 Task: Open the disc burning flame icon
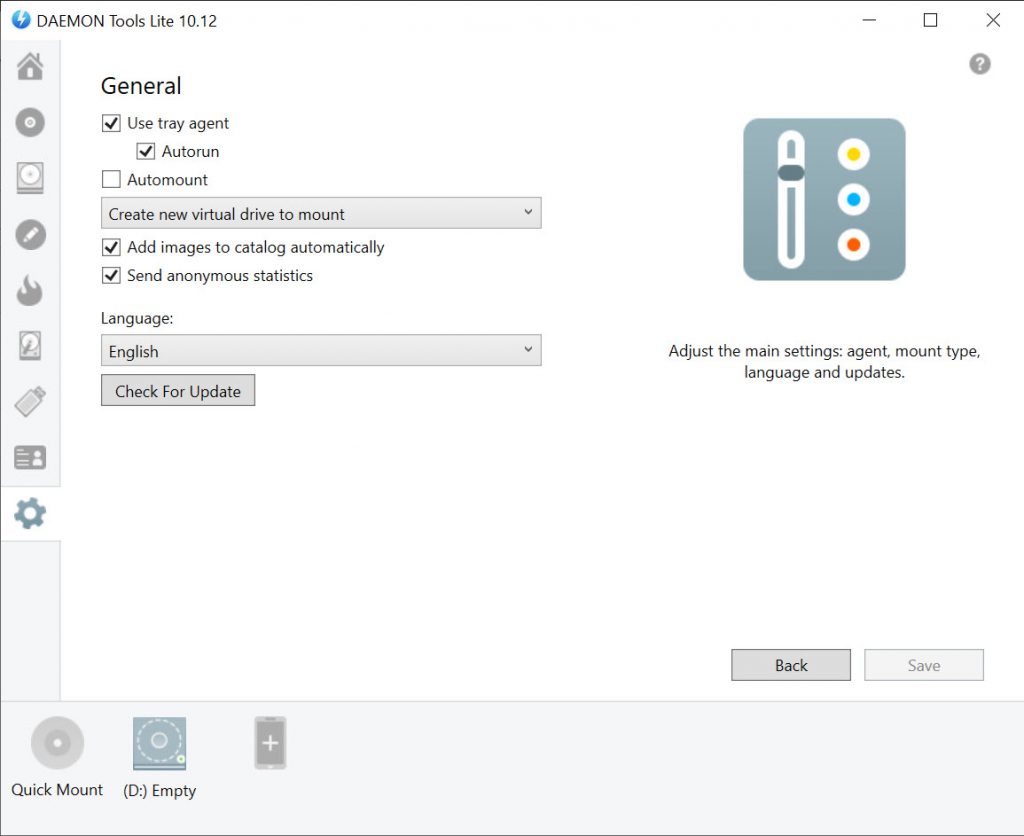click(30, 291)
